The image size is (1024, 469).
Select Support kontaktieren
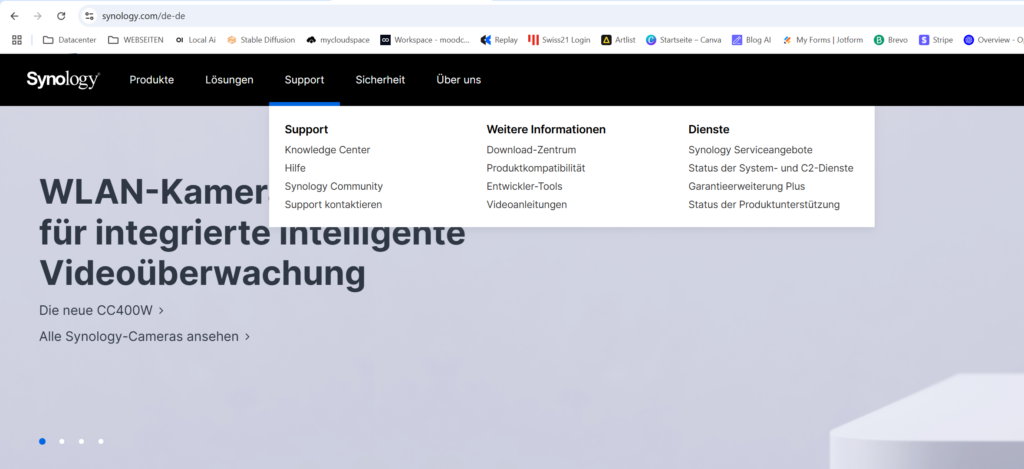click(333, 204)
